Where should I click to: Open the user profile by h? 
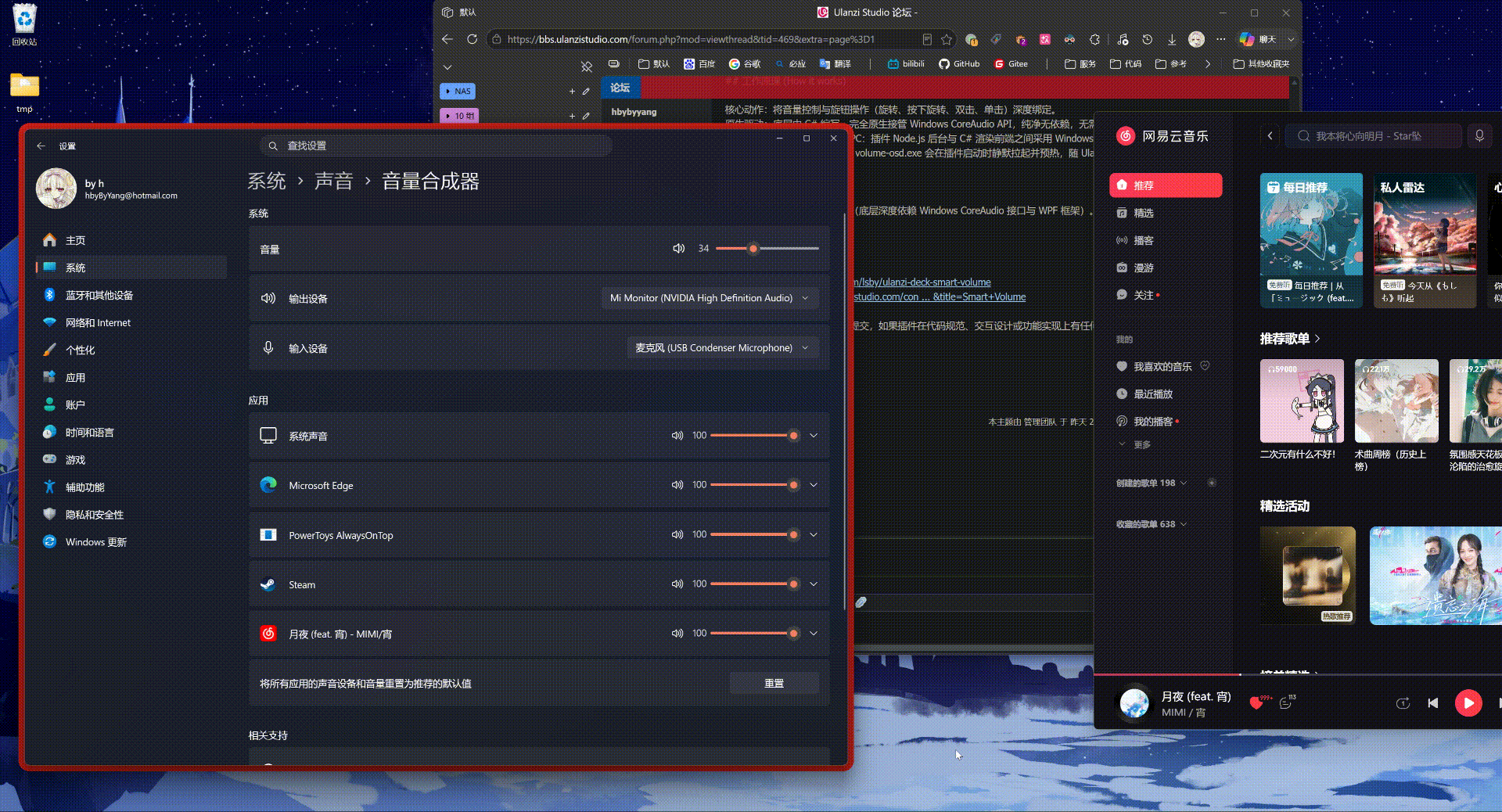[108, 189]
